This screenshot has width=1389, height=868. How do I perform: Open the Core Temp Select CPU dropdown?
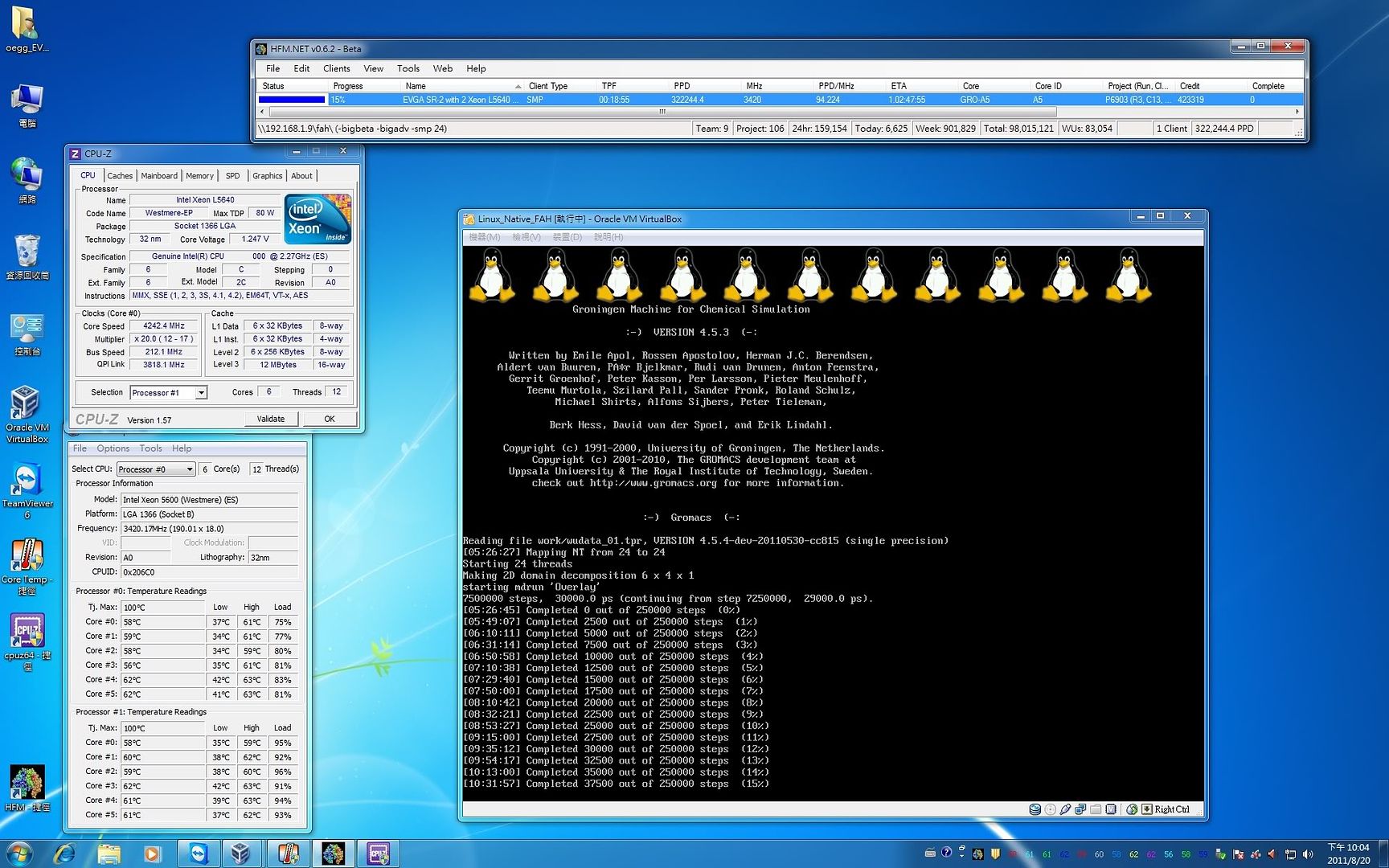pos(156,469)
